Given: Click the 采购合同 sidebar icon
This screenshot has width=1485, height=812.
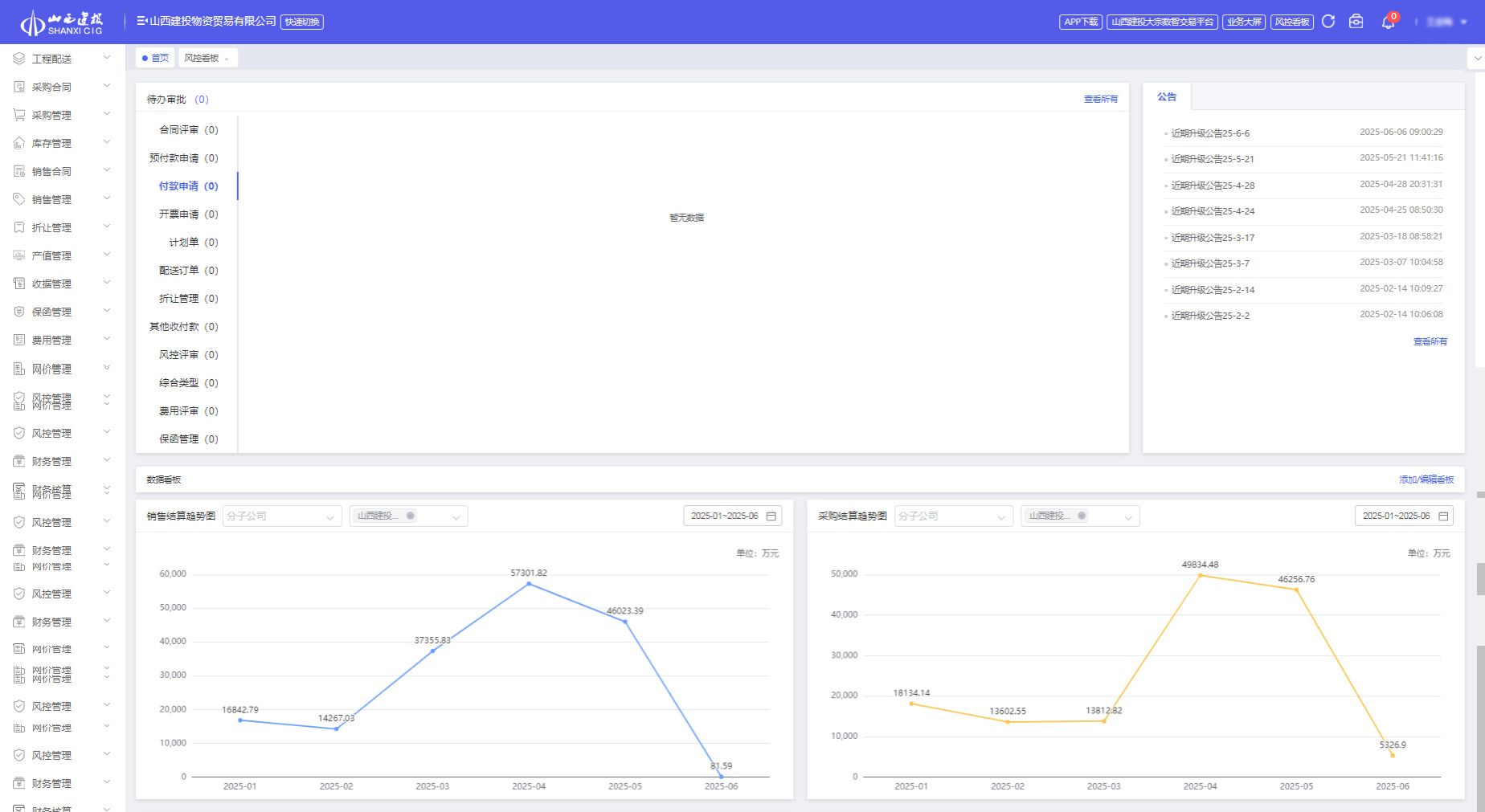Looking at the screenshot, I should click(x=19, y=87).
